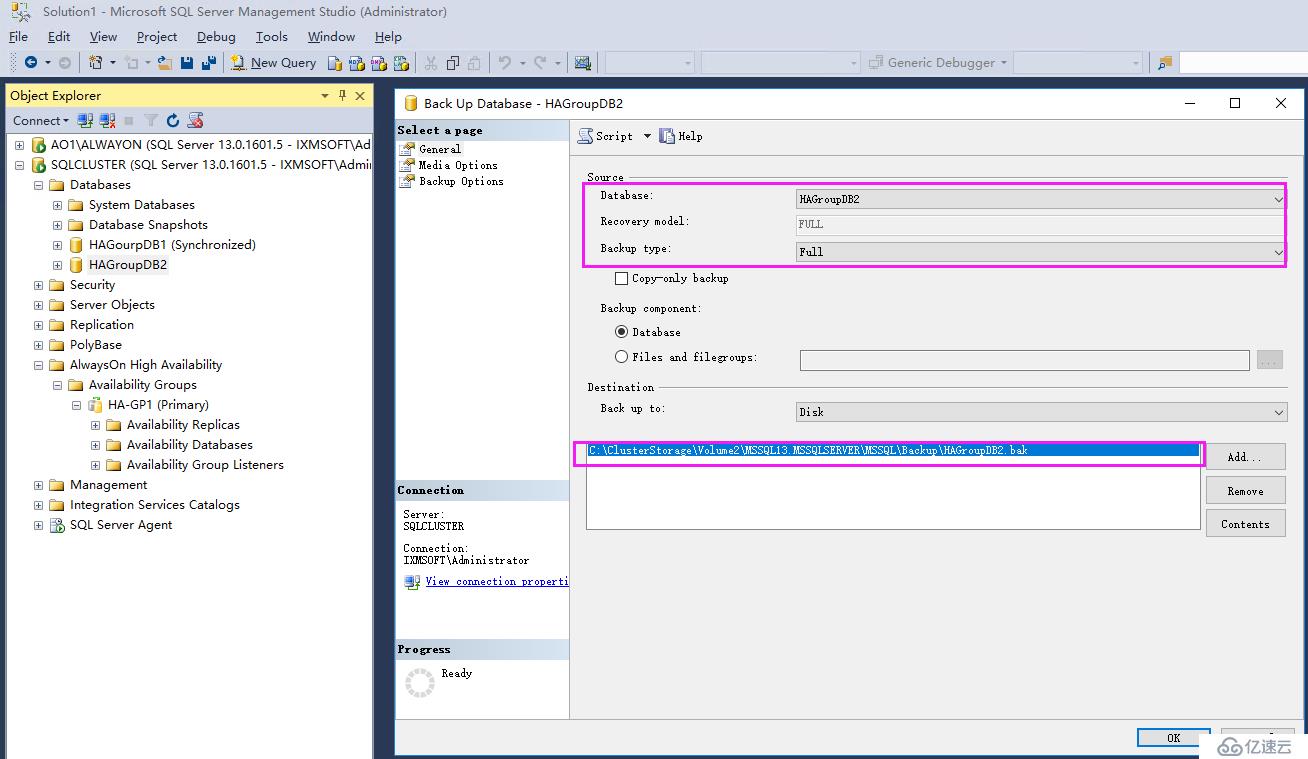This screenshot has height=759, width=1308.
Task: Open the Edit menu
Action: 59,37
